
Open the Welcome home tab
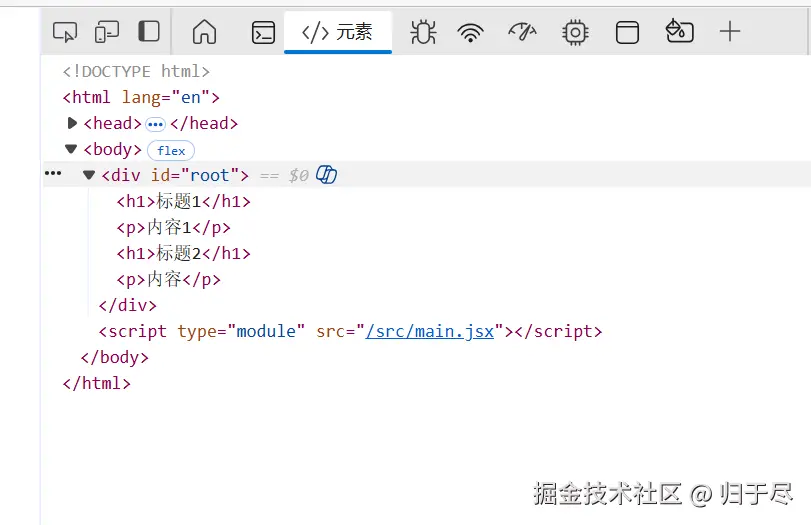[204, 32]
